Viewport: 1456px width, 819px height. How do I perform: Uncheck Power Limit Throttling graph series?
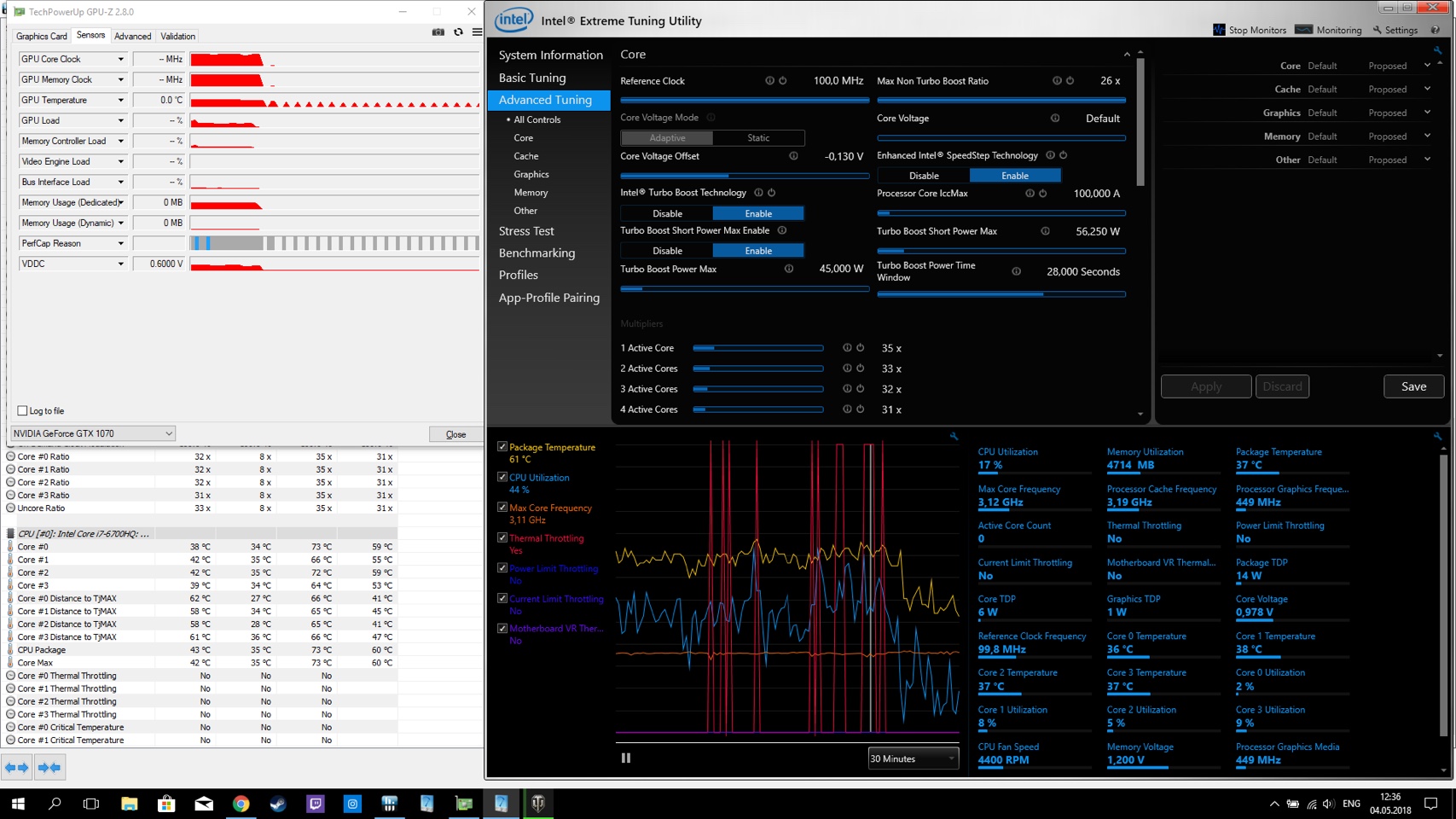502,568
